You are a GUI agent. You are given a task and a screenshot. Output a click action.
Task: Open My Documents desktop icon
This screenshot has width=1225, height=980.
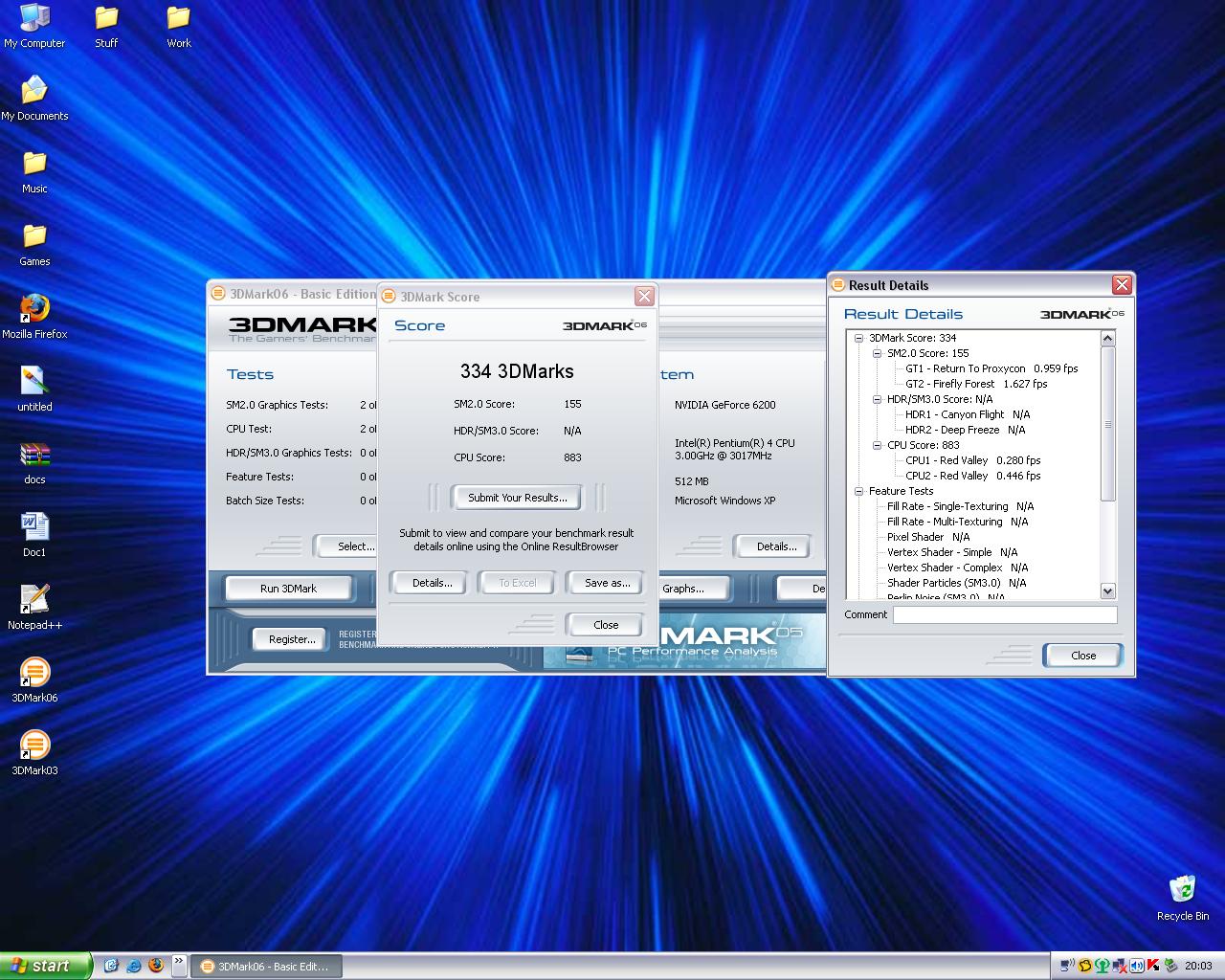coord(34,100)
